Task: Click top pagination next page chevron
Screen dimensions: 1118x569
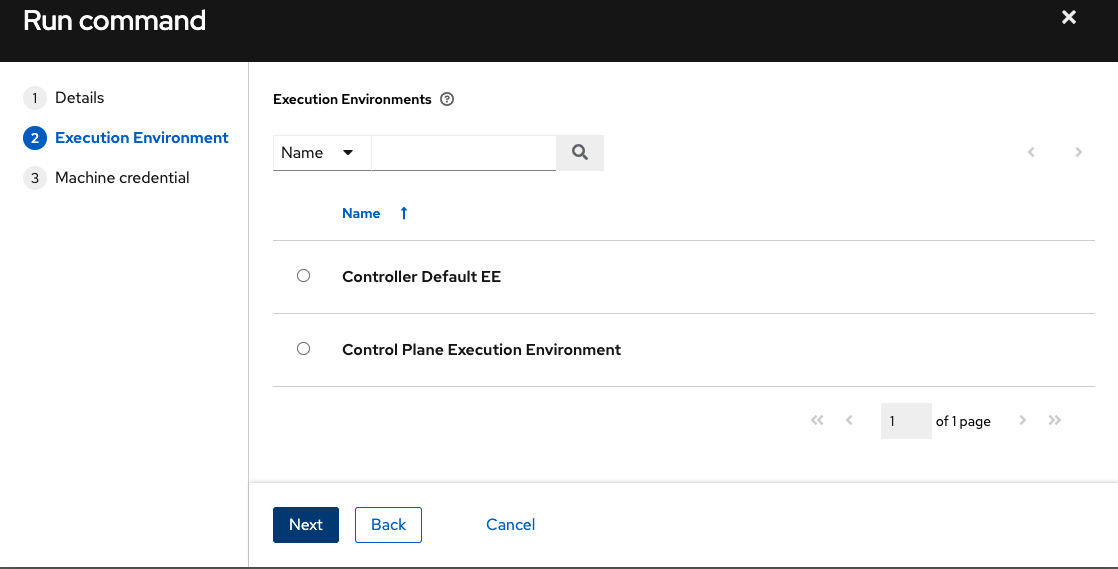Action: [1078, 153]
